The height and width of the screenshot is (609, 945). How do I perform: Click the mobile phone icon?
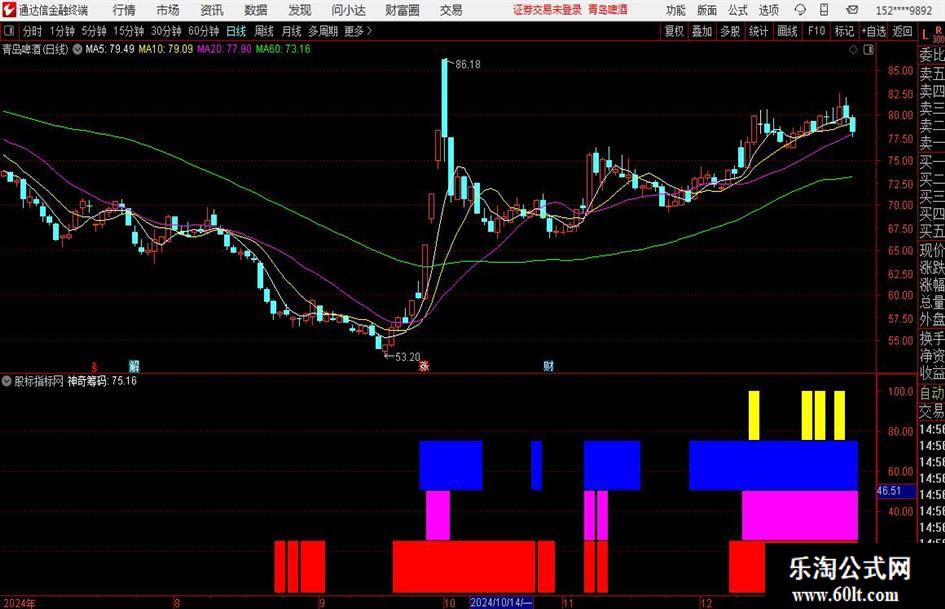(x=824, y=10)
